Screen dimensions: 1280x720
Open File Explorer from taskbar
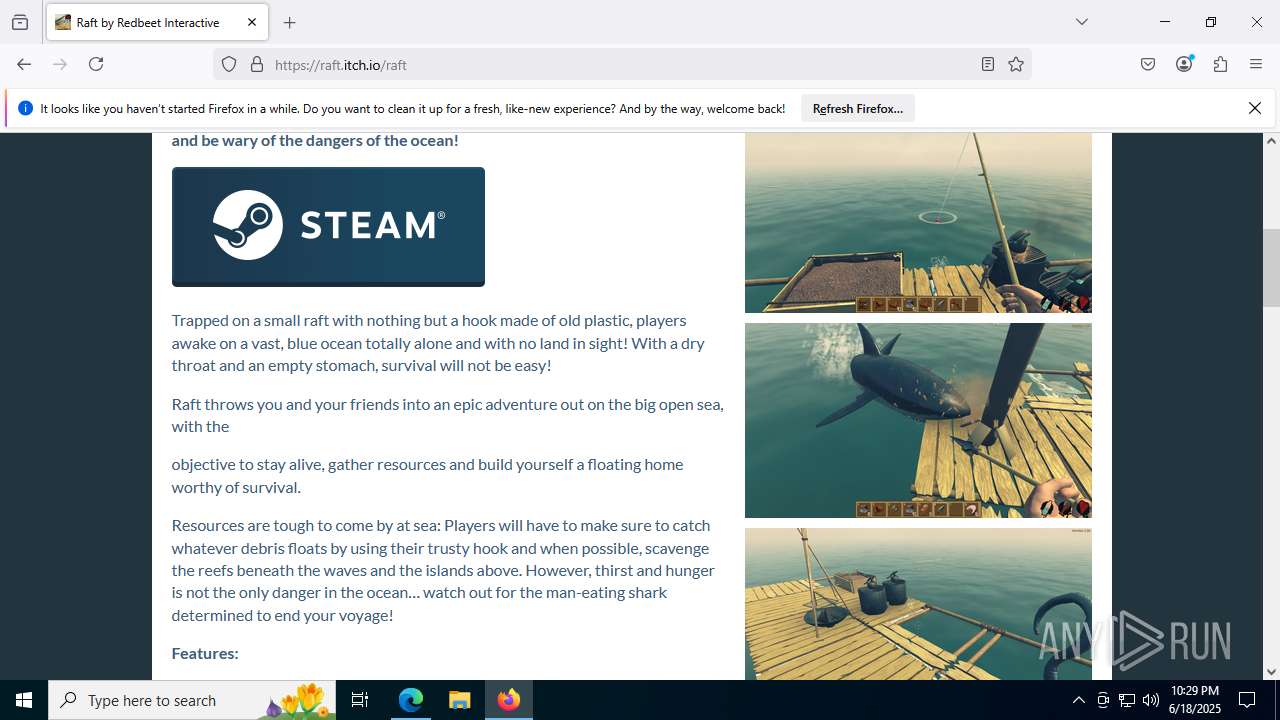459,700
